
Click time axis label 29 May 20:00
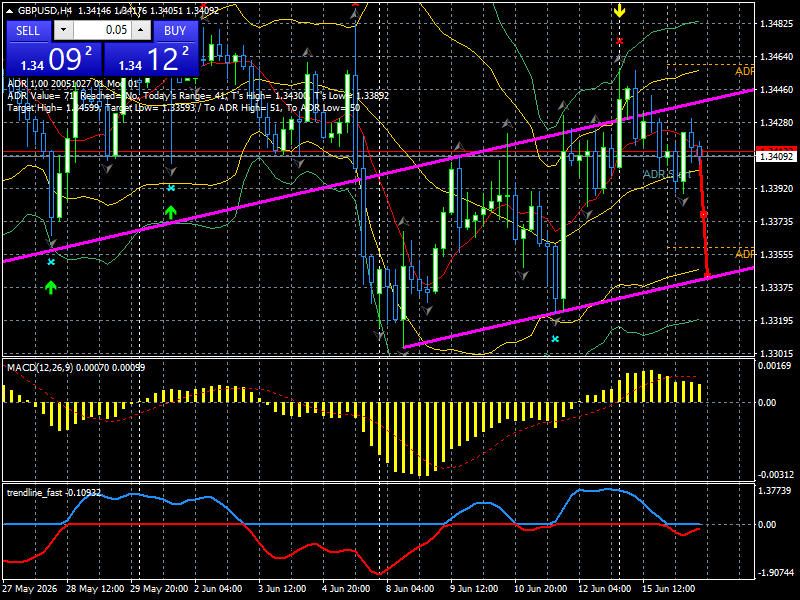point(159,588)
